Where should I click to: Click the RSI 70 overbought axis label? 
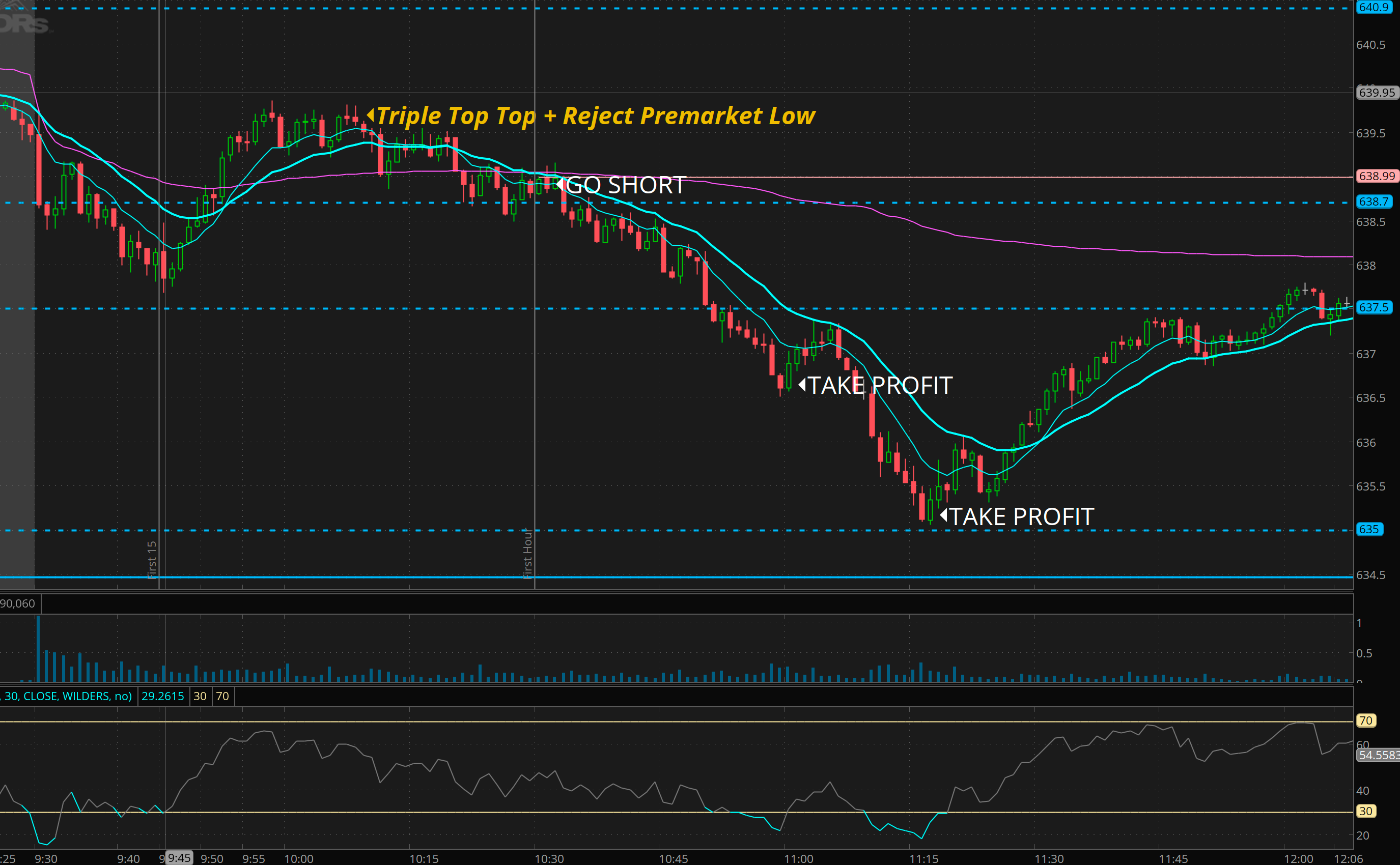[x=1366, y=720]
